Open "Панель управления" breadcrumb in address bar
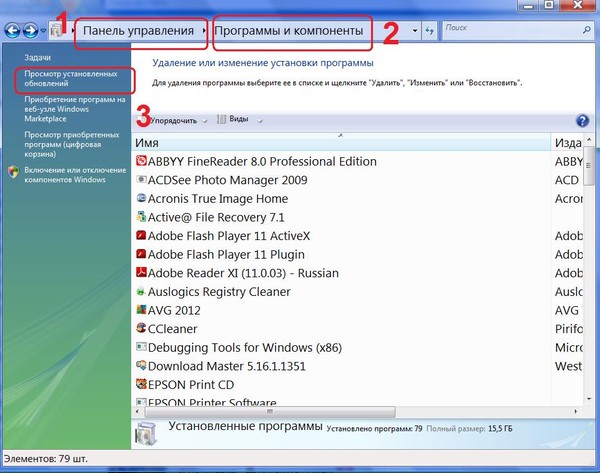This screenshot has height=473, width=600. pyautogui.click(x=138, y=31)
